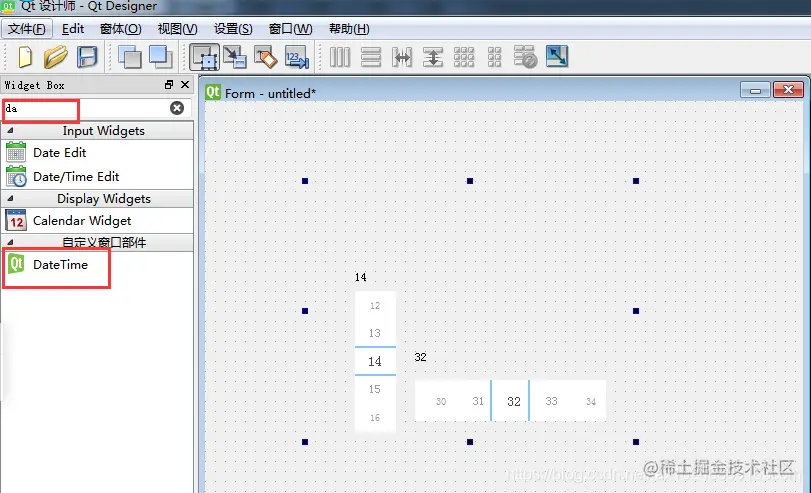Click the Break Layout toolbar icon
Screen dimensions: 811x493
pyautogui.click(x=525, y=57)
